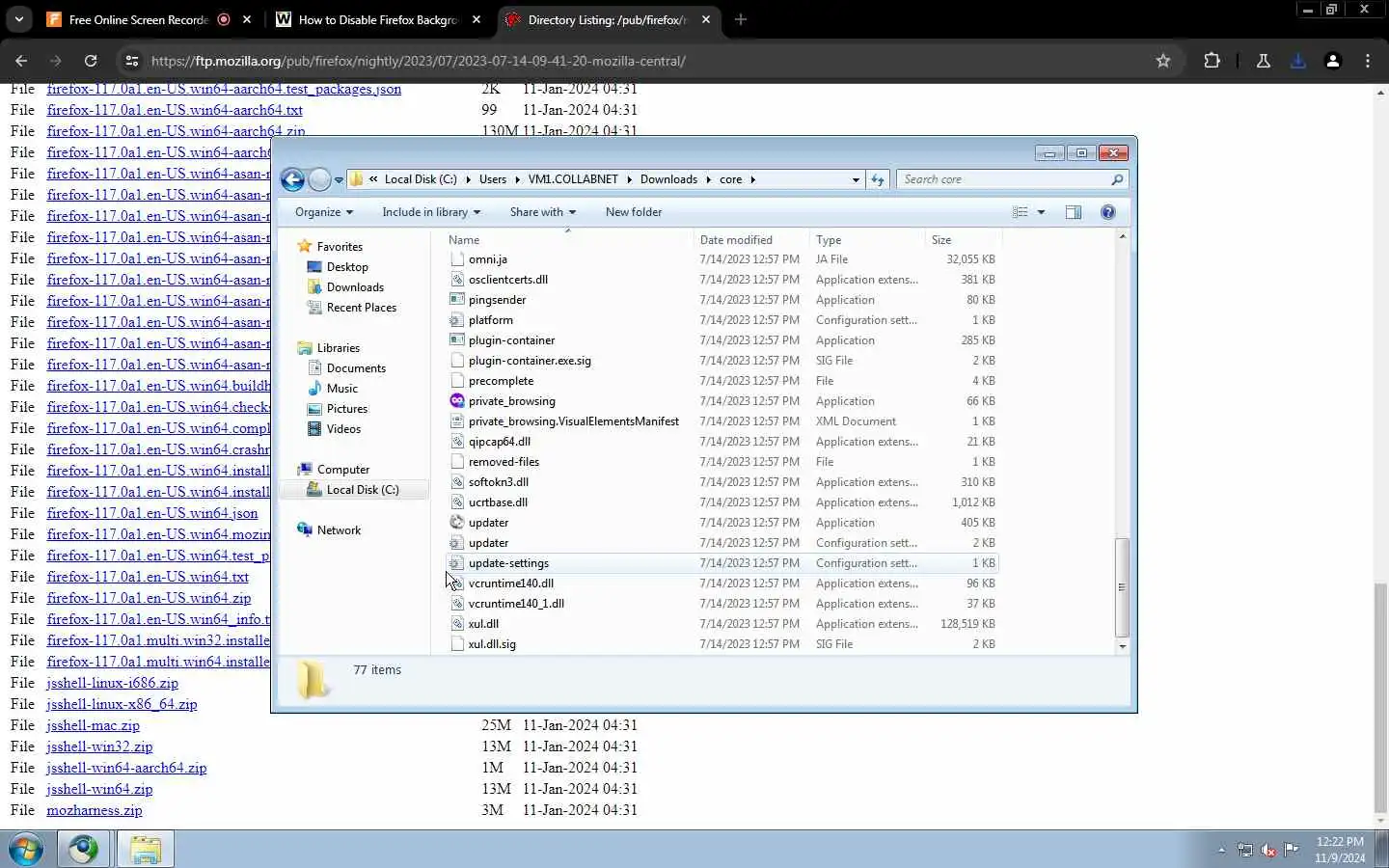The height and width of the screenshot is (868, 1389).
Task: Open the browser three-dot menu
Action: point(1368,61)
